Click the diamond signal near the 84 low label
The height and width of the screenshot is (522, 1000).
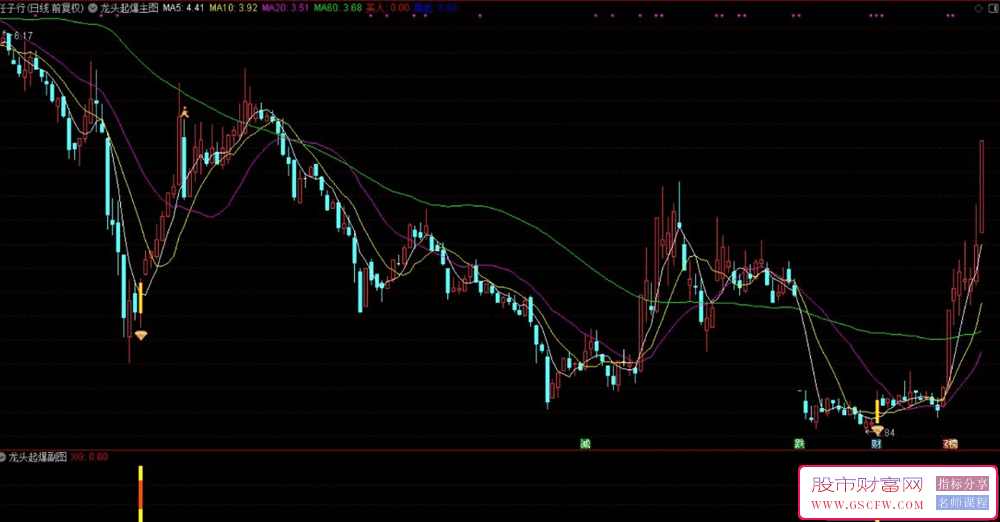tap(877, 431)
